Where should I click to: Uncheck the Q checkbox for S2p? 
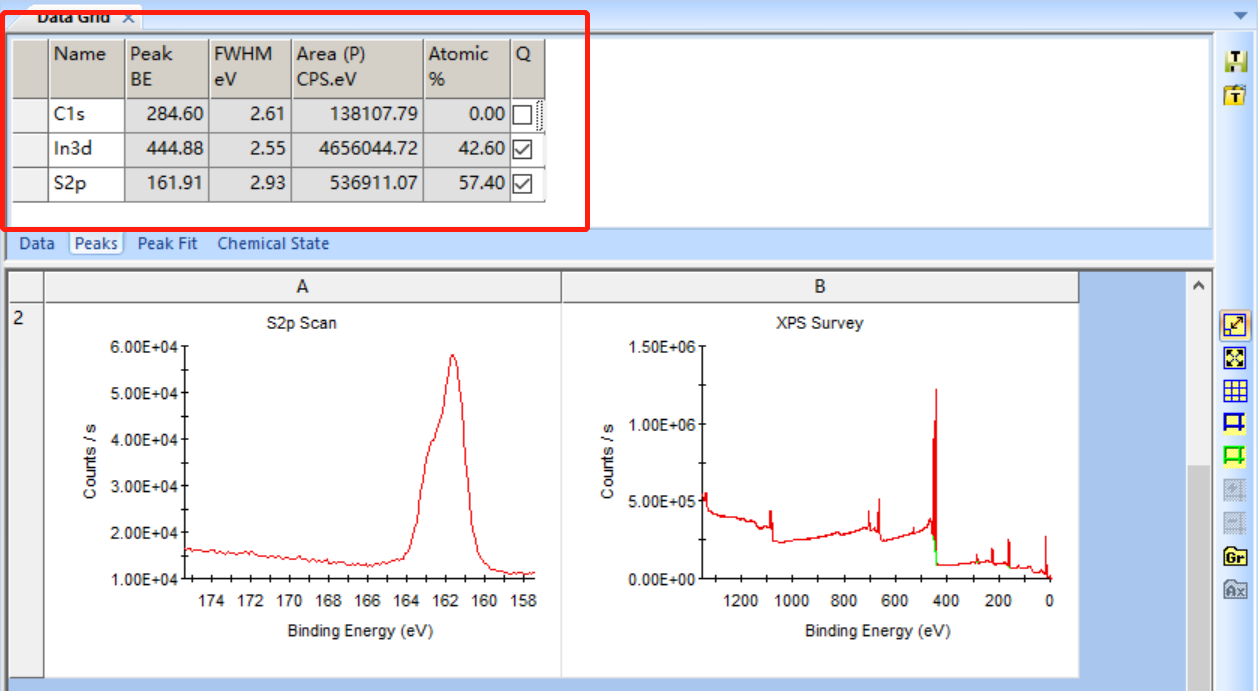pyautogui.click(x=522, y=184)
